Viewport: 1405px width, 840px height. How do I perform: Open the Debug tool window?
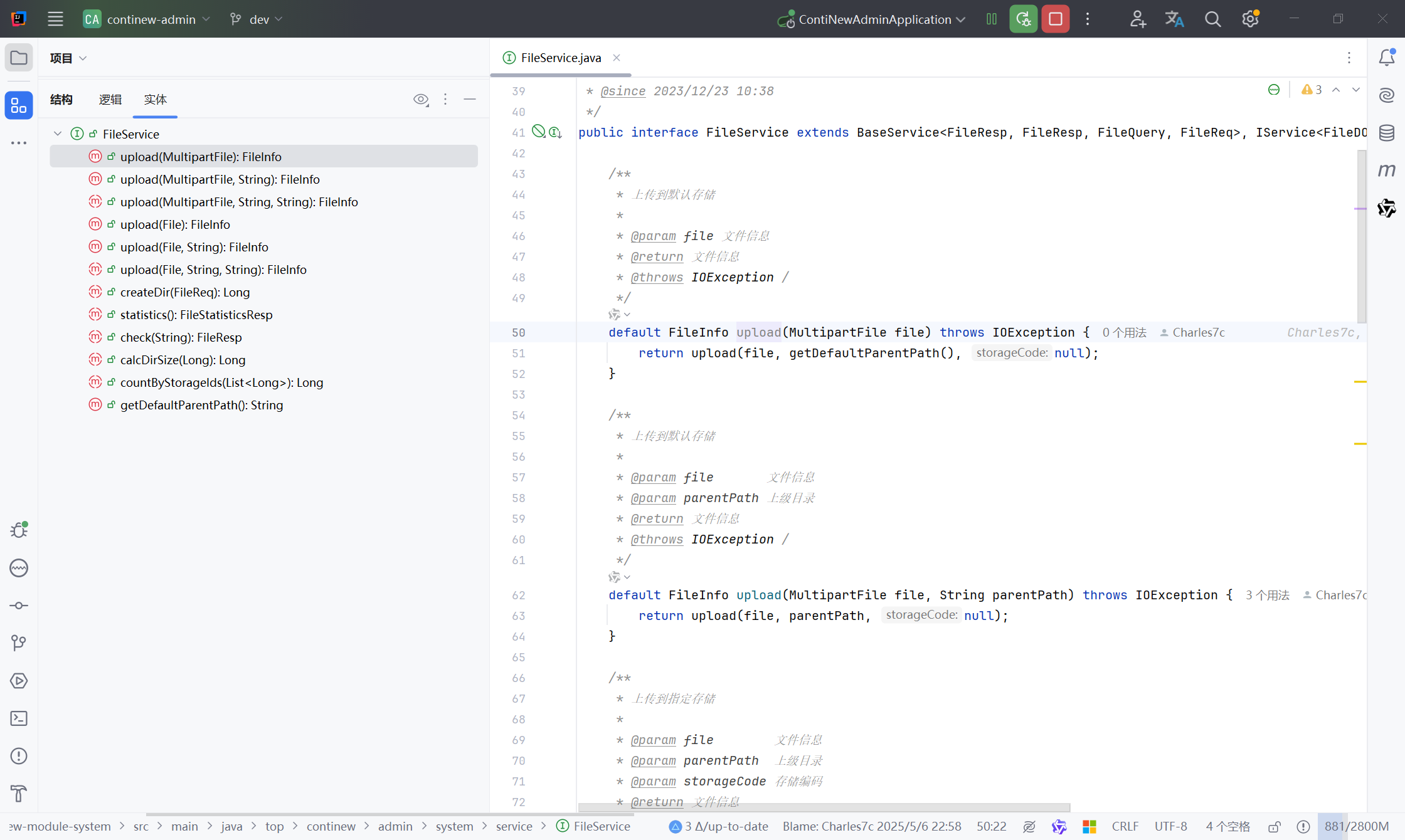click(x=19, y=530)
